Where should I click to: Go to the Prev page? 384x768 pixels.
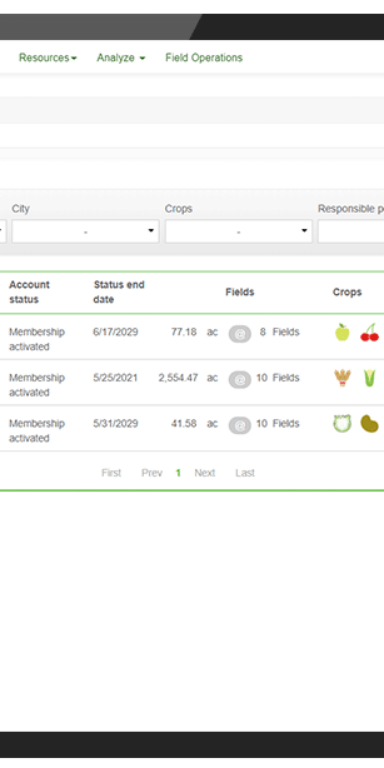pyautogui.click(x=152, y=473)
